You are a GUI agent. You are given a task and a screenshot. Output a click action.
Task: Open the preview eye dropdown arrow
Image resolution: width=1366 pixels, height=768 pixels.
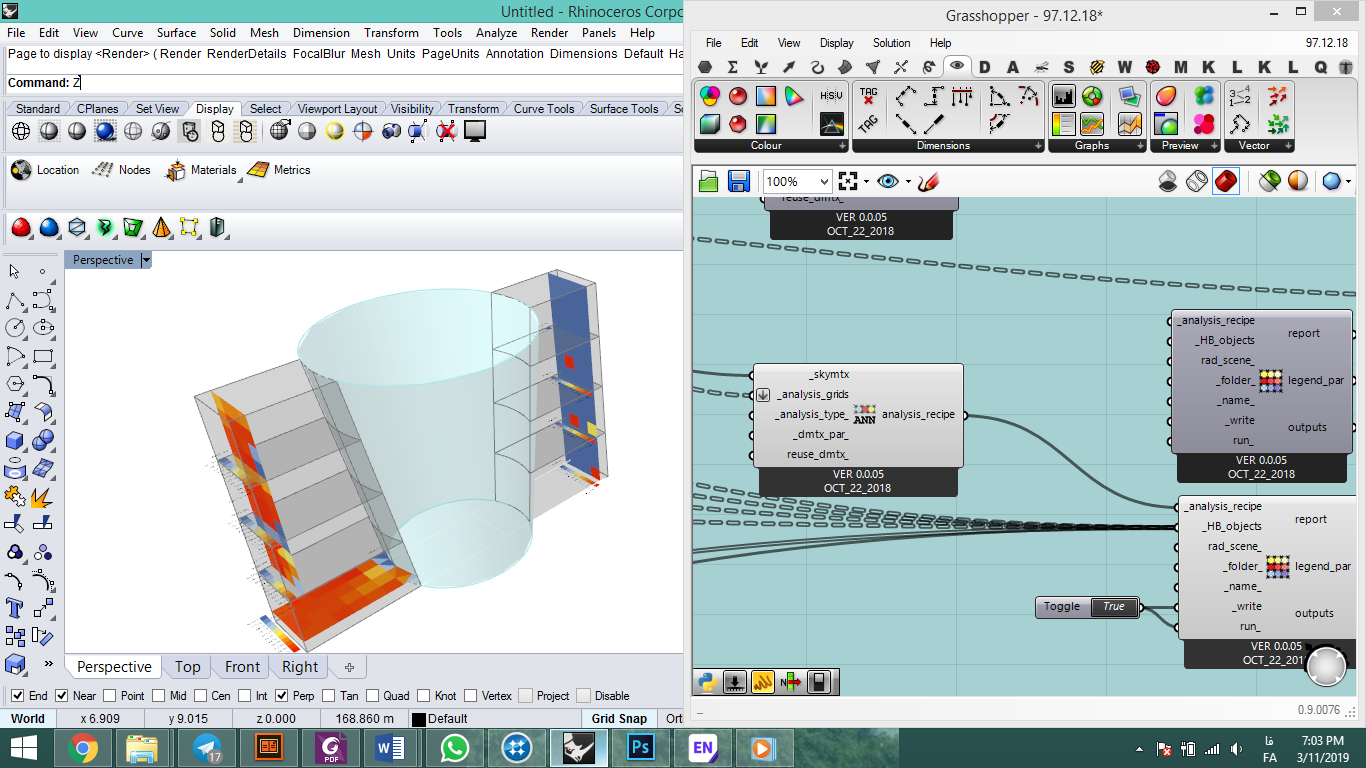(908, 182)
